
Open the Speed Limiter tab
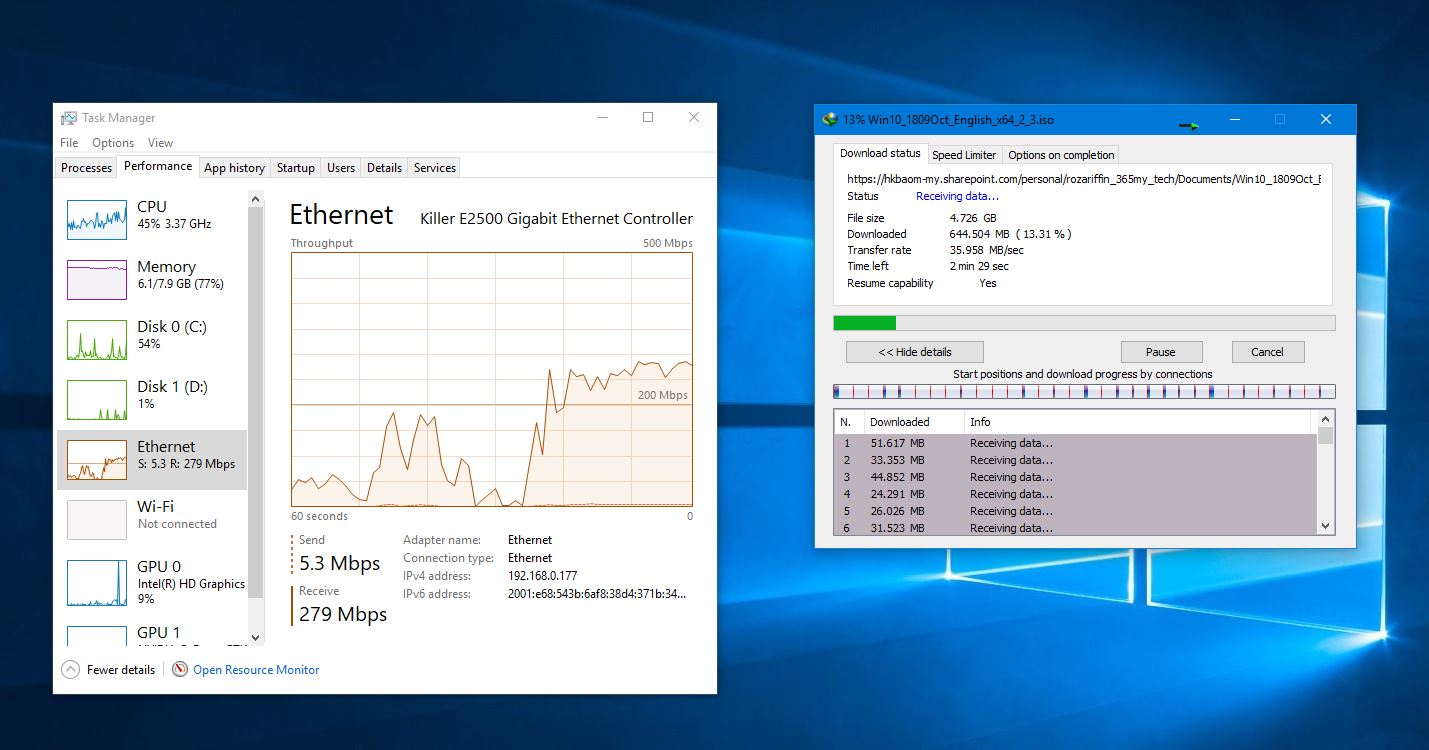point(964,155)
